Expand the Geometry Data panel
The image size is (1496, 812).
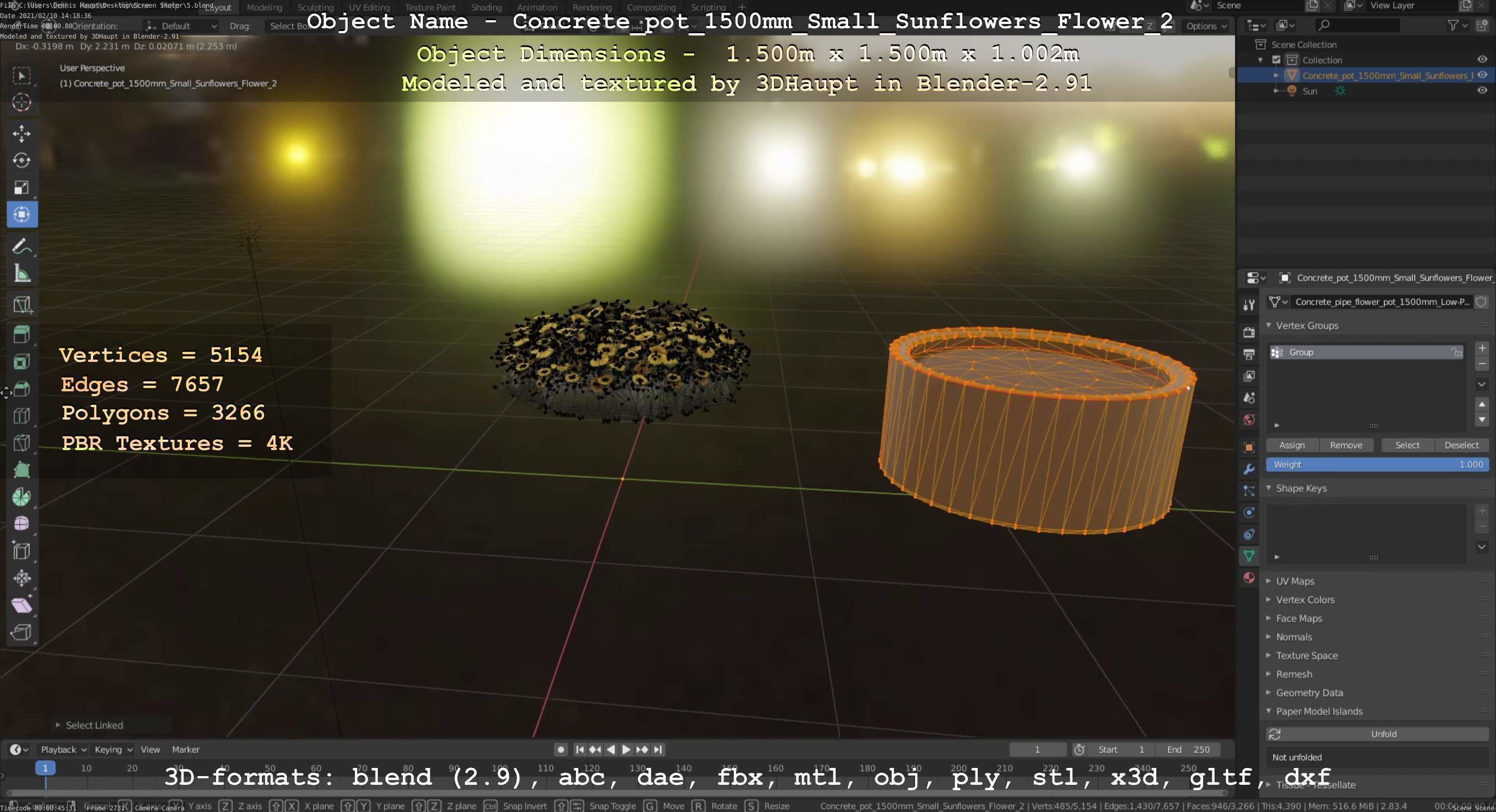click(x=1268, y=692)
